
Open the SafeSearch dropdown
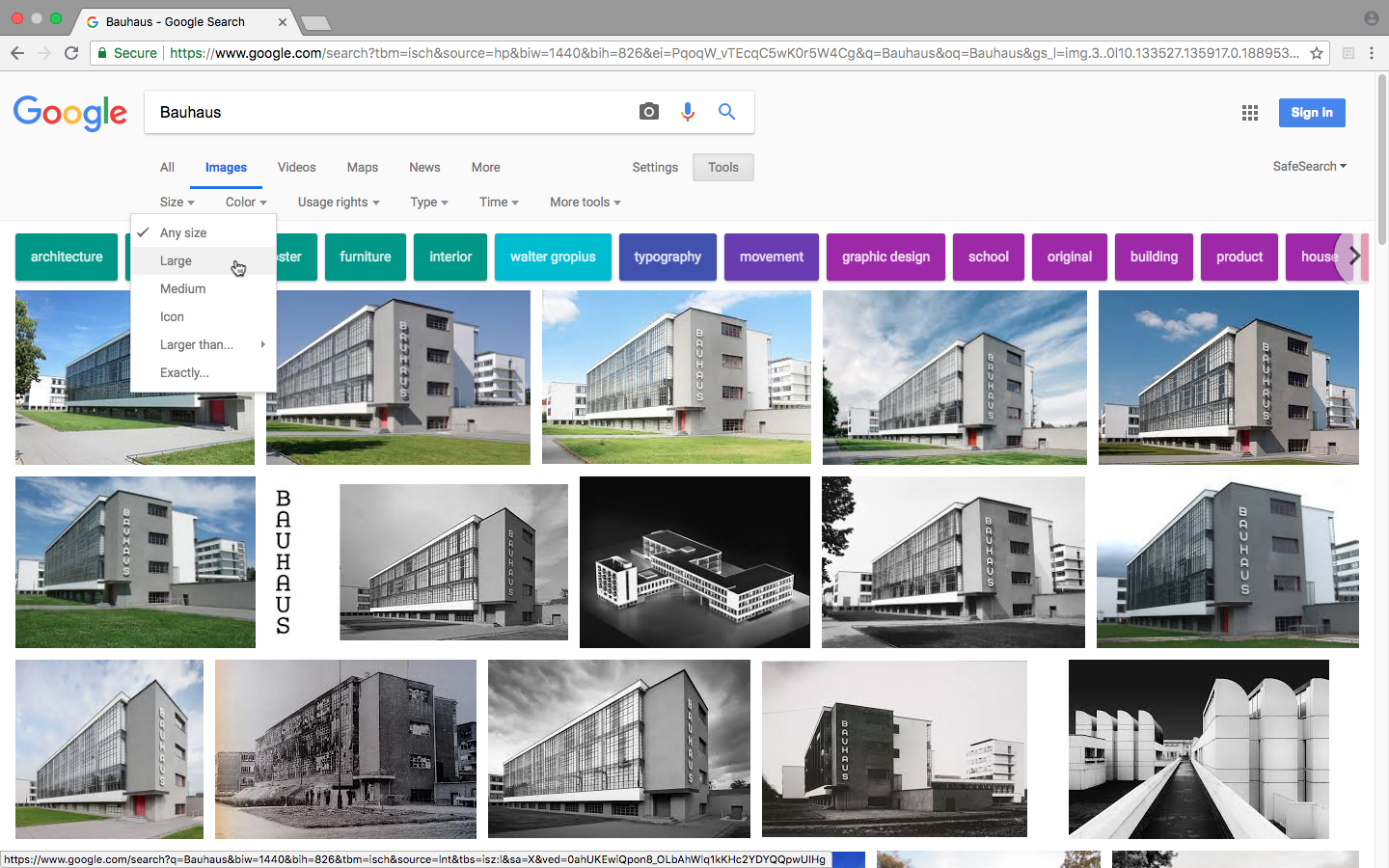click(x=1309, y=166)
